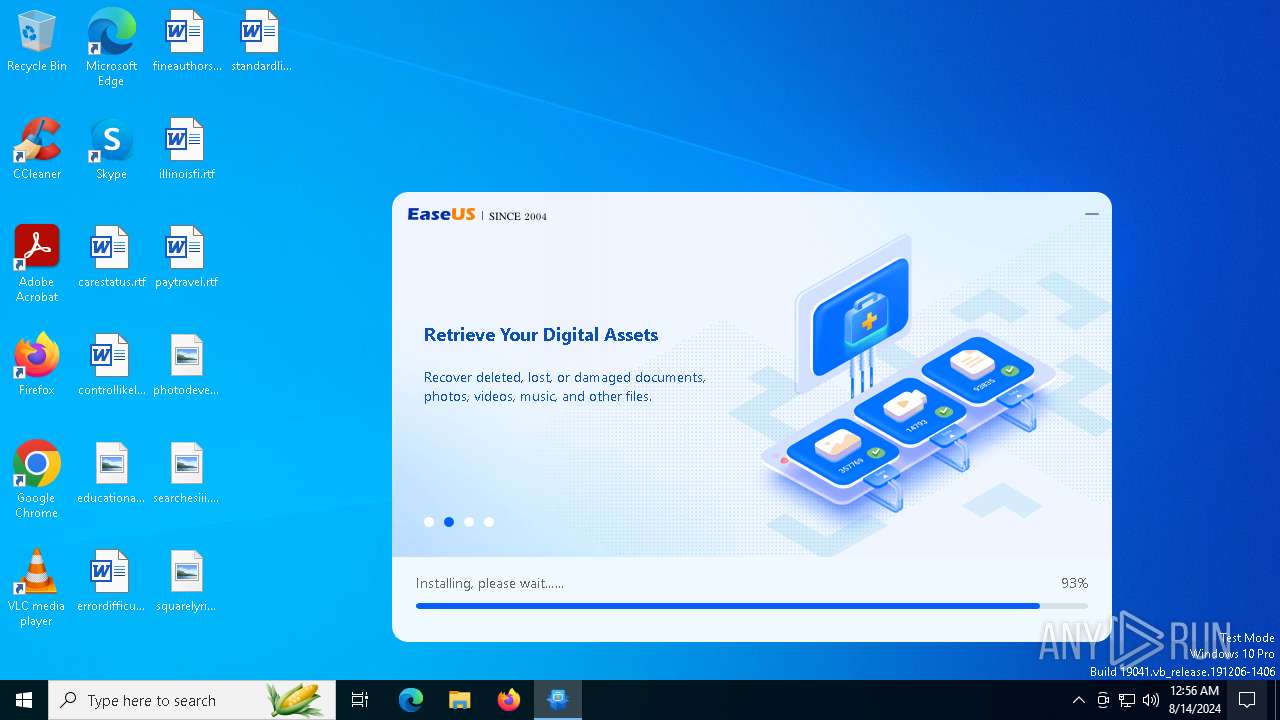Select the standardli Word document icon

[x=261, y=42]
